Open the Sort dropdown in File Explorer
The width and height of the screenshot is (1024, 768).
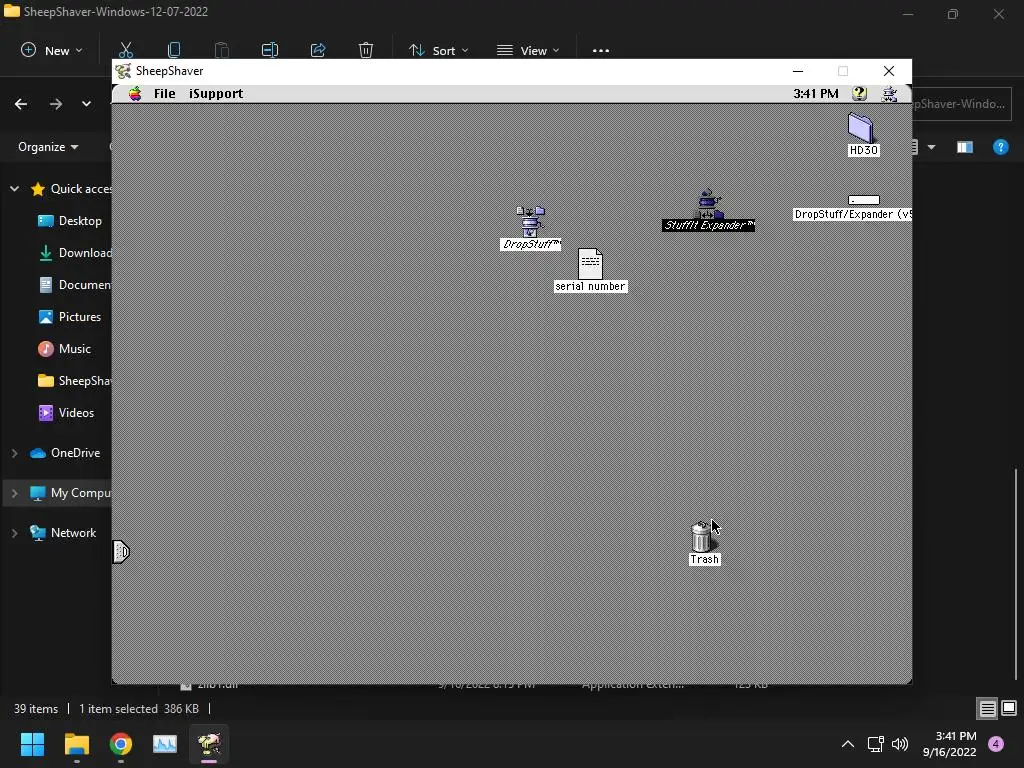438,50
